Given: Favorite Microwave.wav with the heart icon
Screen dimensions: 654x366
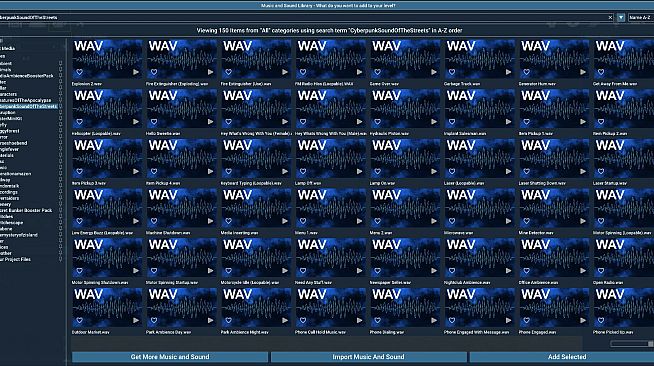Looking at the screenshot, I should (x=452, y=221).
